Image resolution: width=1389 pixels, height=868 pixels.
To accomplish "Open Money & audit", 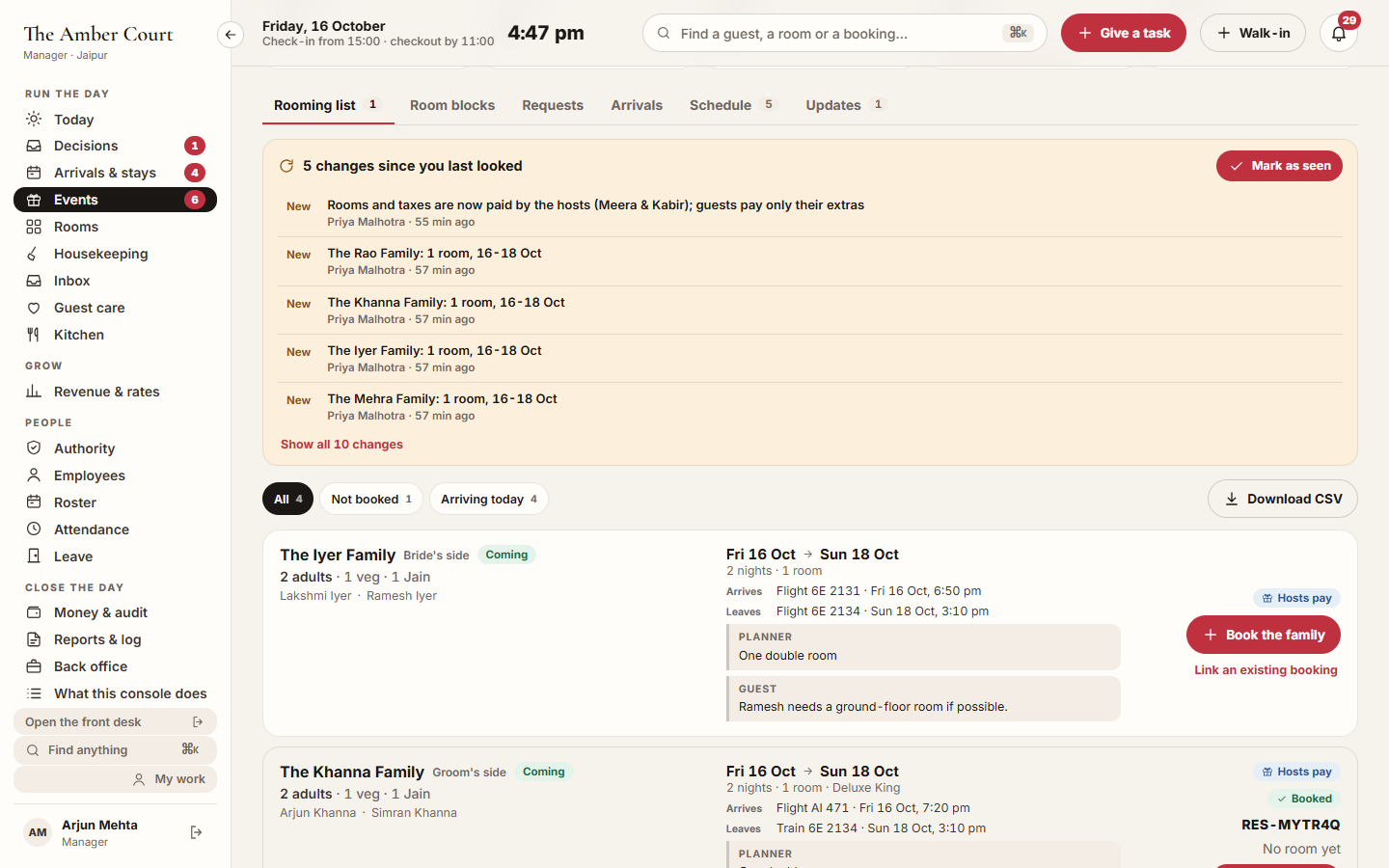I will 115,612.
